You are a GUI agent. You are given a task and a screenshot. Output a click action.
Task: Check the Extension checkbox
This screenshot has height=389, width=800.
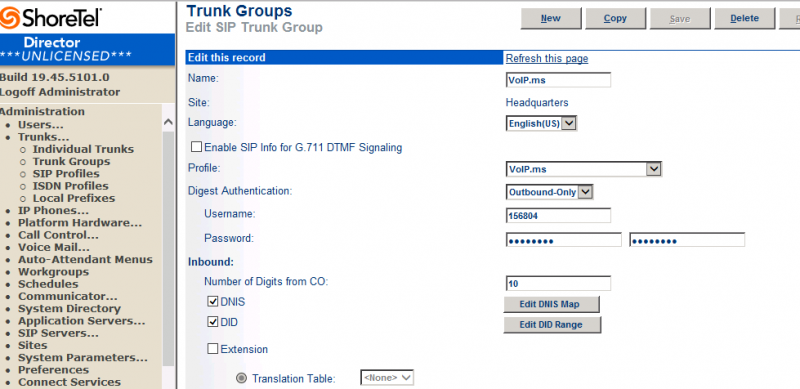[x=213, y=349]
